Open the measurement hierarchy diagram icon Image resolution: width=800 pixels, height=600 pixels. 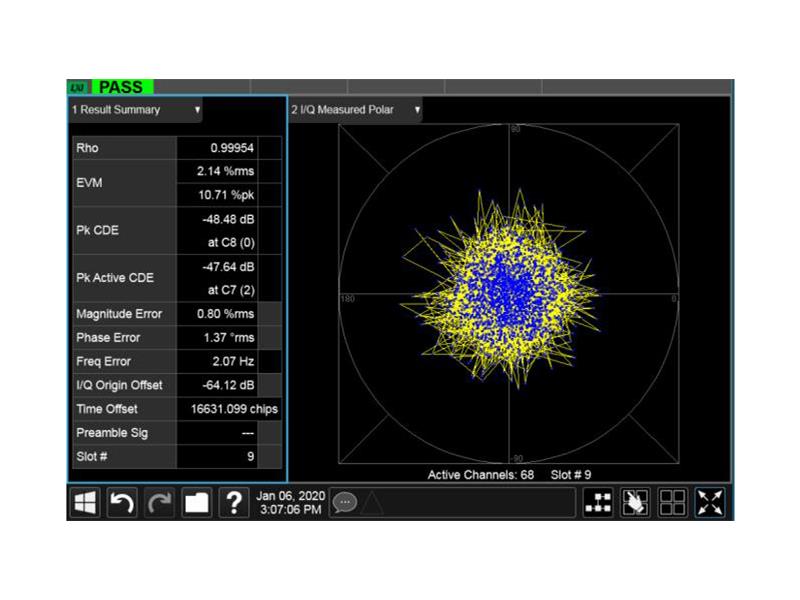pos(598,503)
